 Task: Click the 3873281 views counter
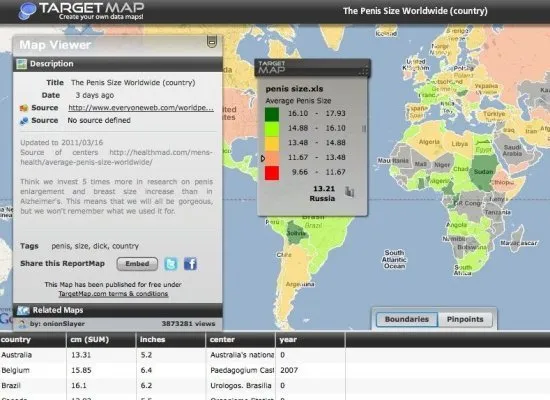[188, 324]
